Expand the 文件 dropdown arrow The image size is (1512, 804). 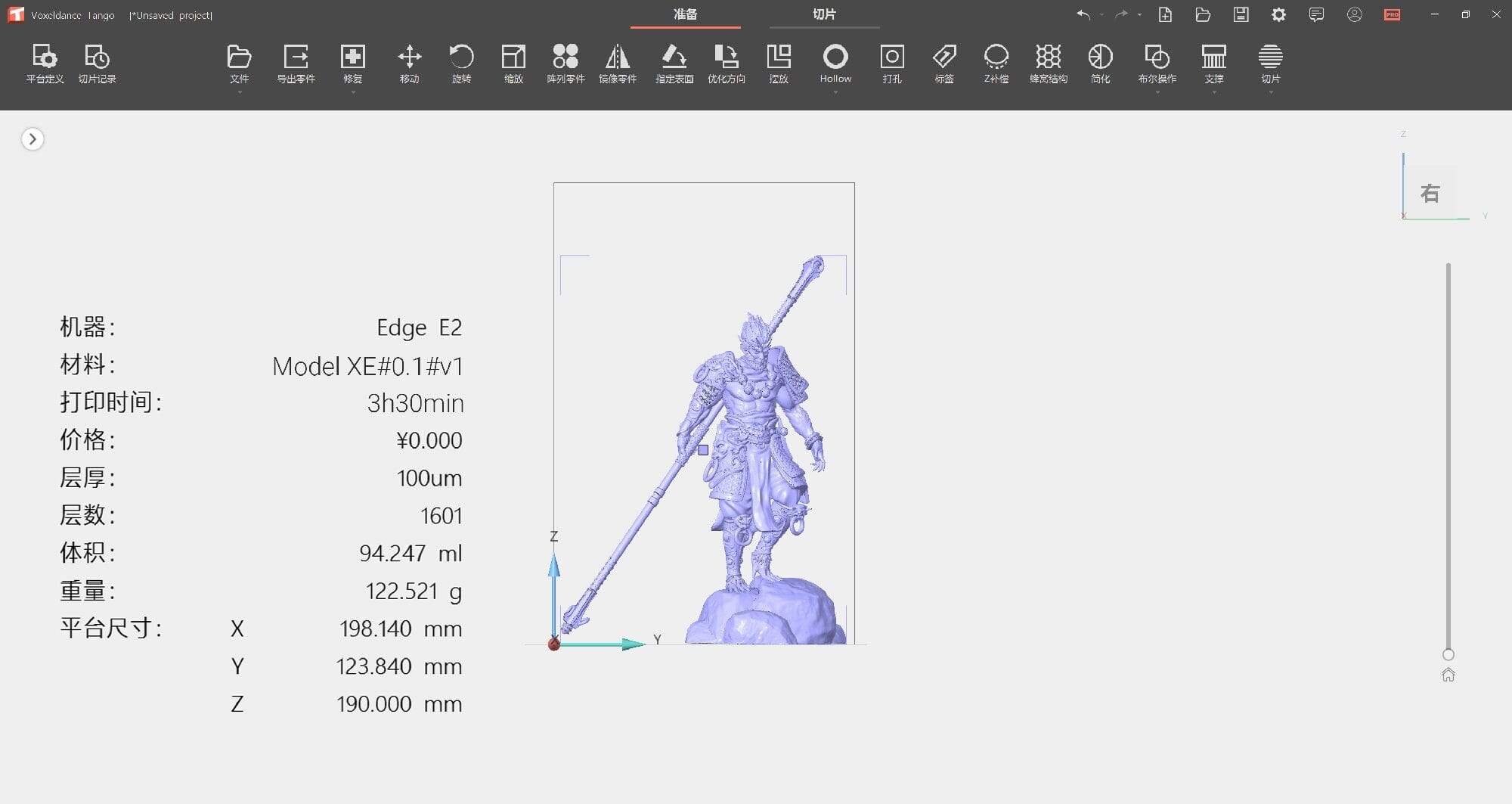pos(239,92)
